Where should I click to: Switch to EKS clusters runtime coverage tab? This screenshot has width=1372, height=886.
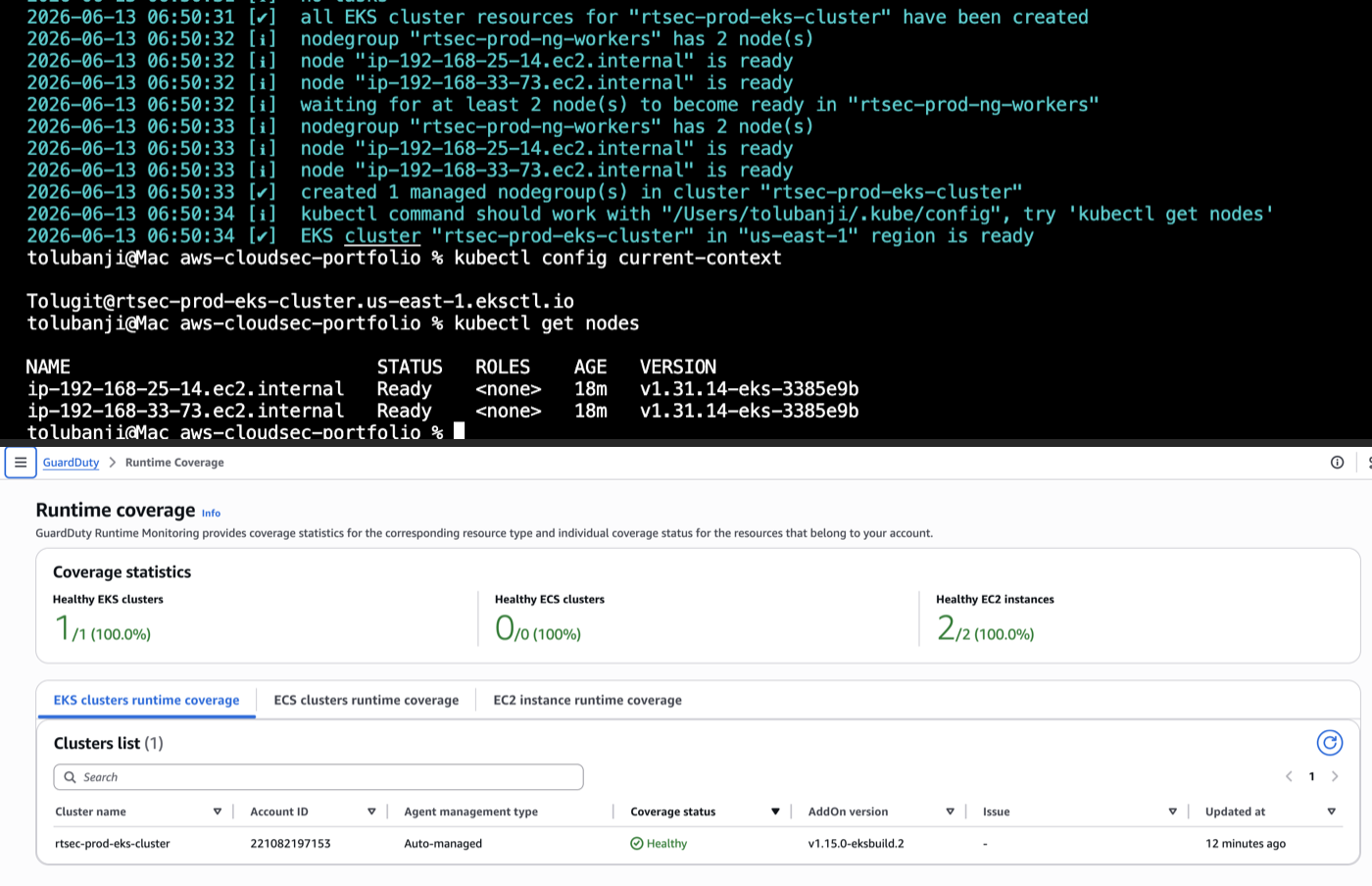pyautogui.click(x=146, y=700)
